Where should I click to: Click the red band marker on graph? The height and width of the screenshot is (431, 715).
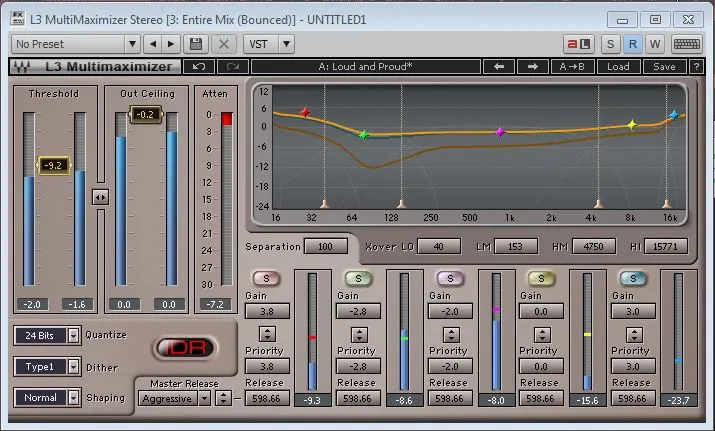(x=306, y=112)
